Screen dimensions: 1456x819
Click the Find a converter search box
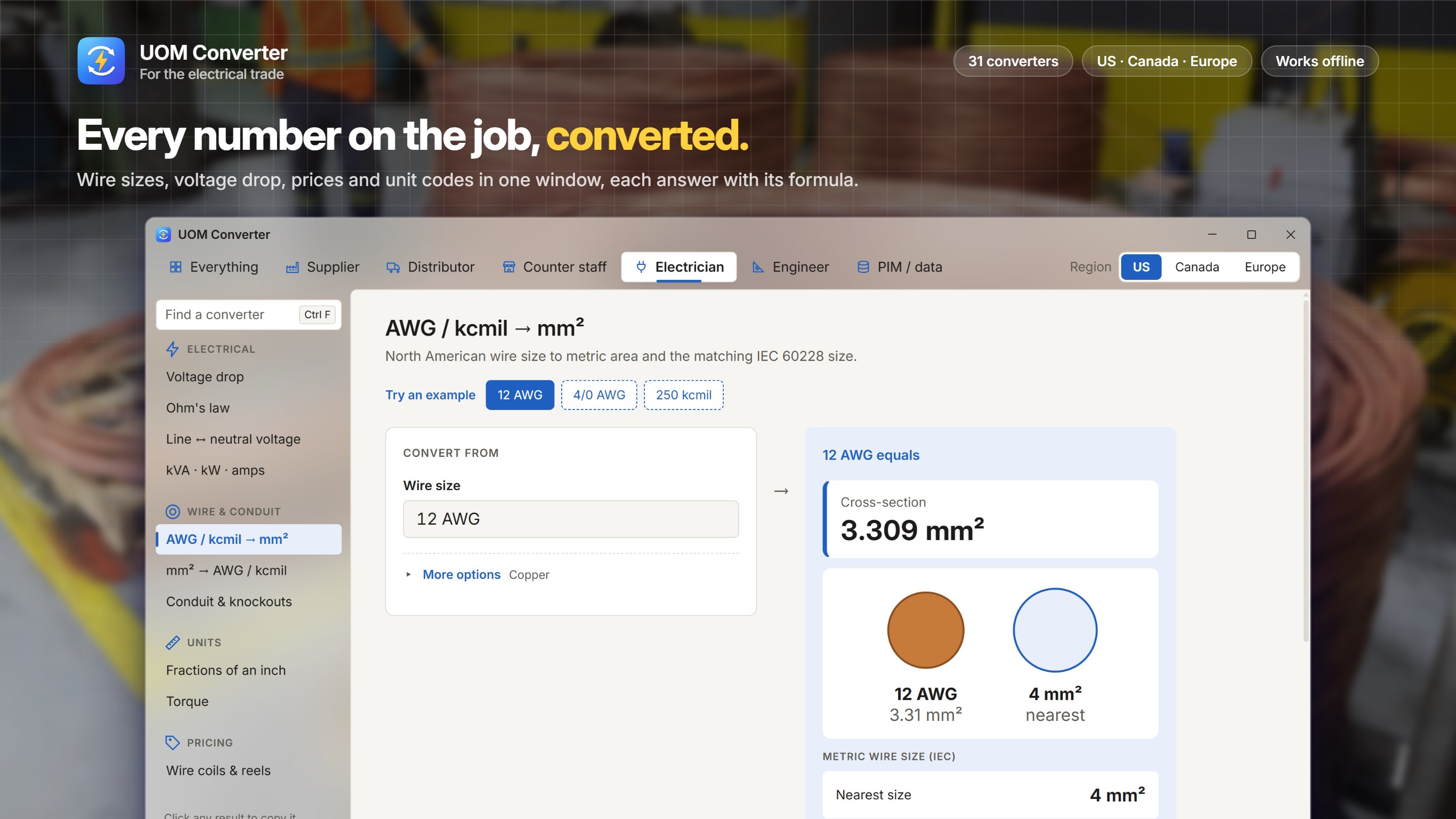click(x=249, y=315)
